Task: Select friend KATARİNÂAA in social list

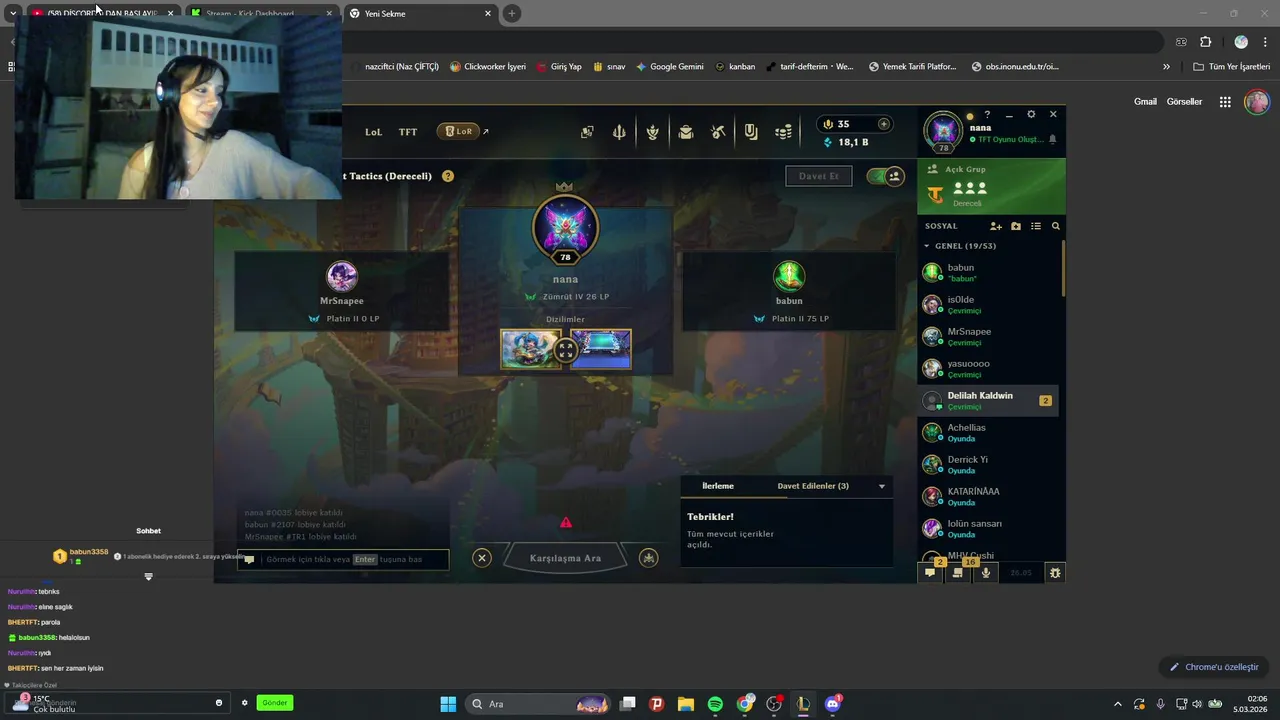Action: point(988,496)
